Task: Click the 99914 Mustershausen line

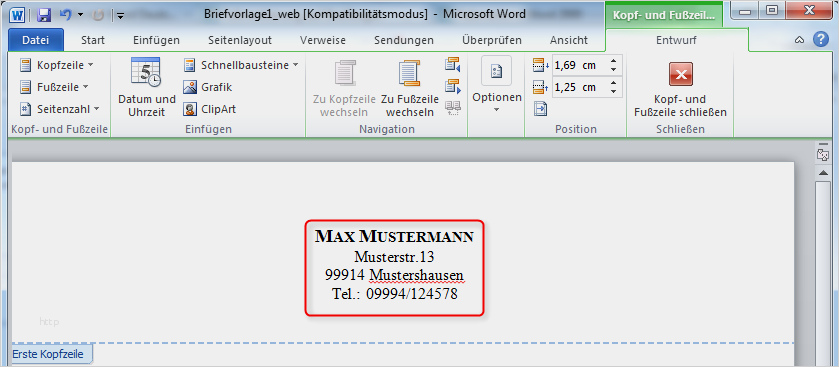Action: click(x=394, y=275)
